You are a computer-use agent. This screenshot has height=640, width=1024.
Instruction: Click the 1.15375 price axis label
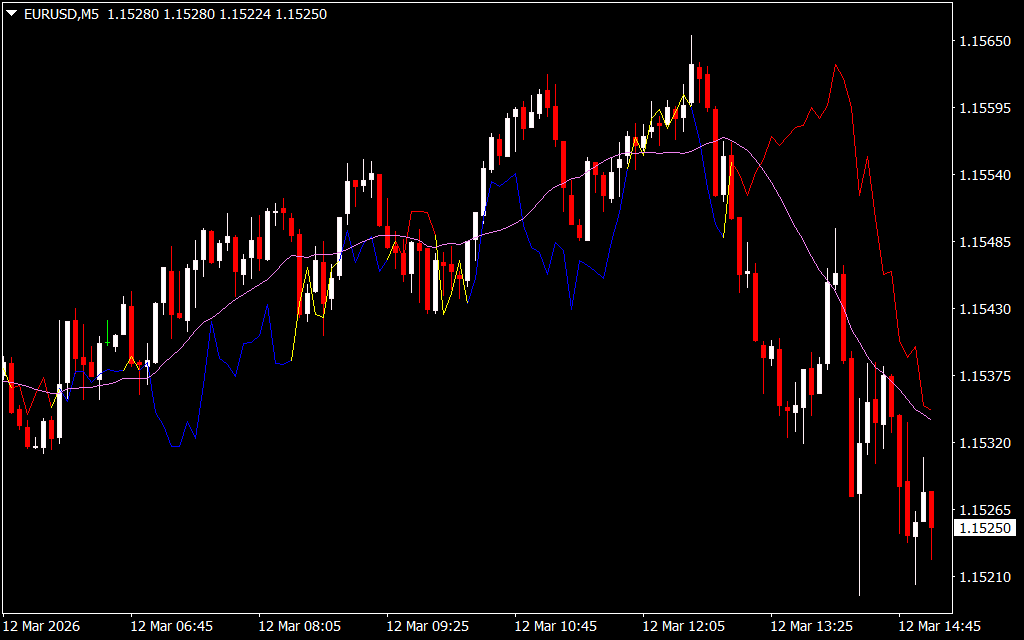click(985, 376)
